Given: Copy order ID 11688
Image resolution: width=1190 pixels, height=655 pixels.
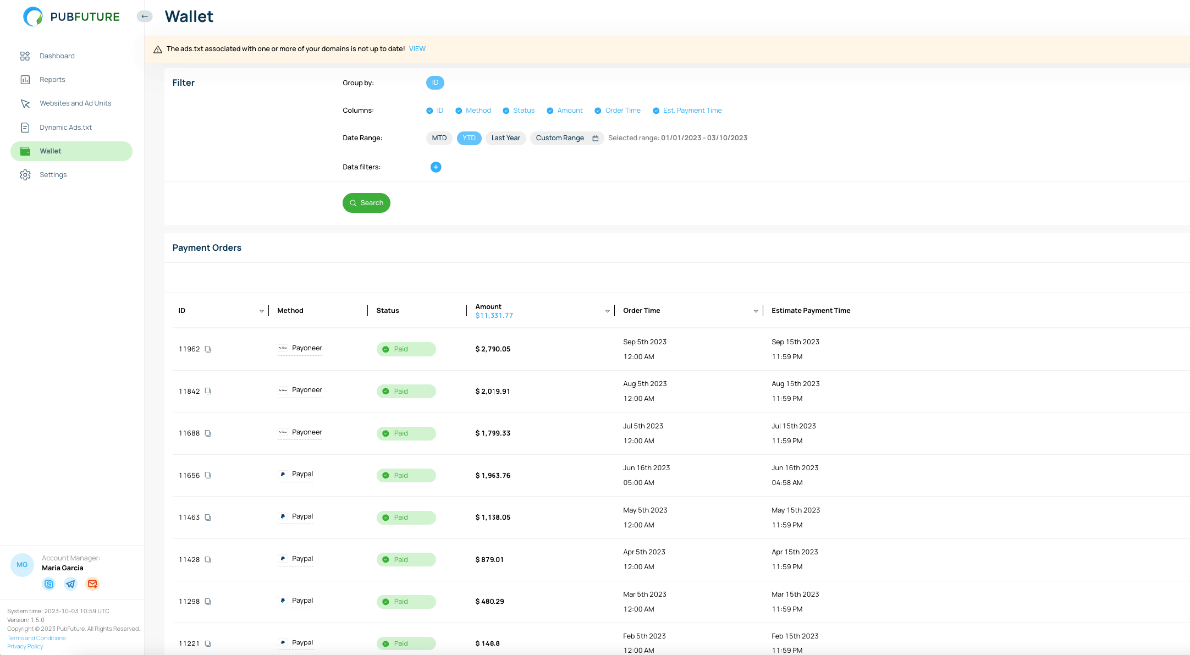Looking at the screenshot, I should pyautogui.click(x=208, y=433).
